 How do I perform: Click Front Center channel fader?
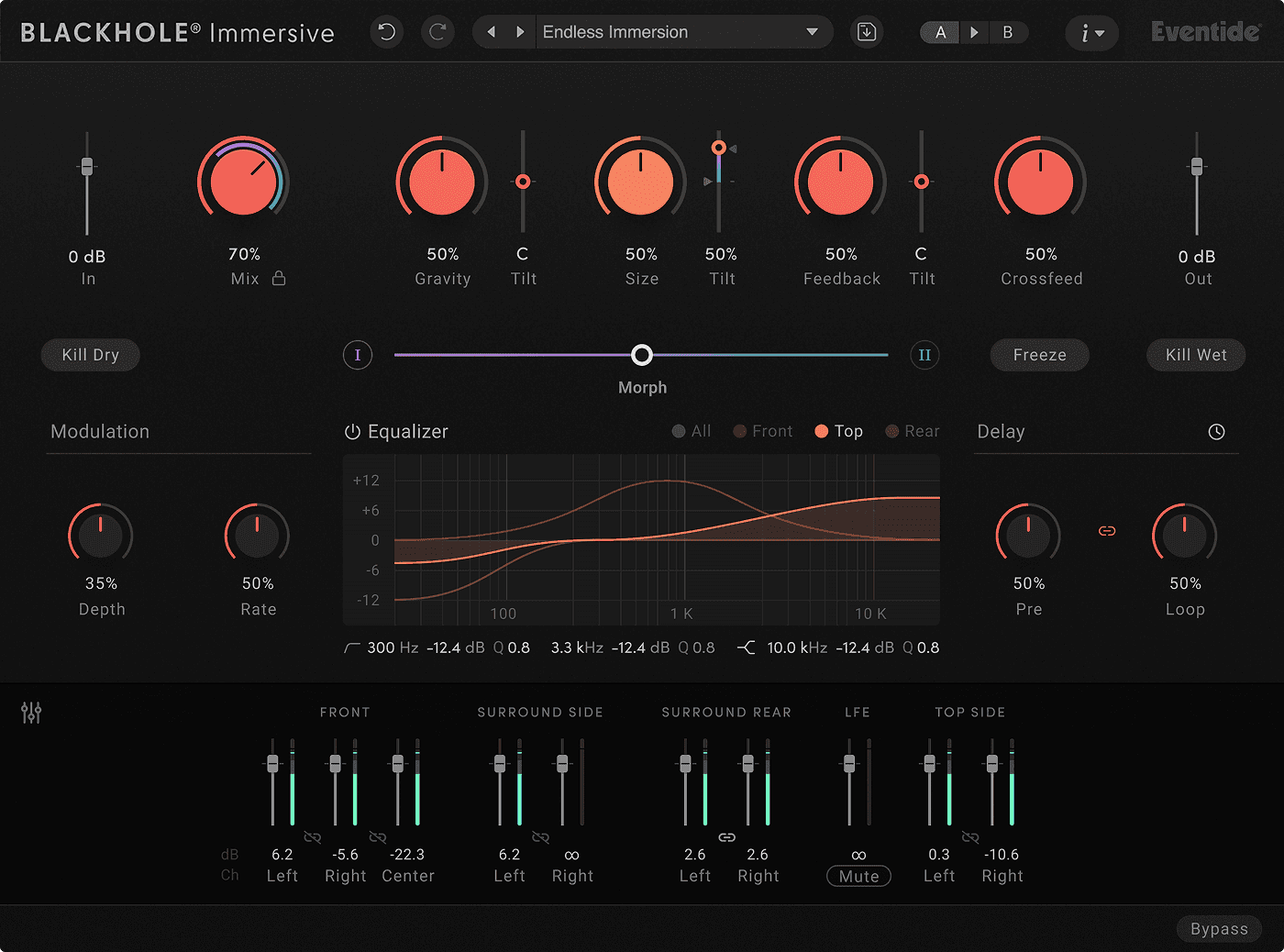tap(398, 764)
